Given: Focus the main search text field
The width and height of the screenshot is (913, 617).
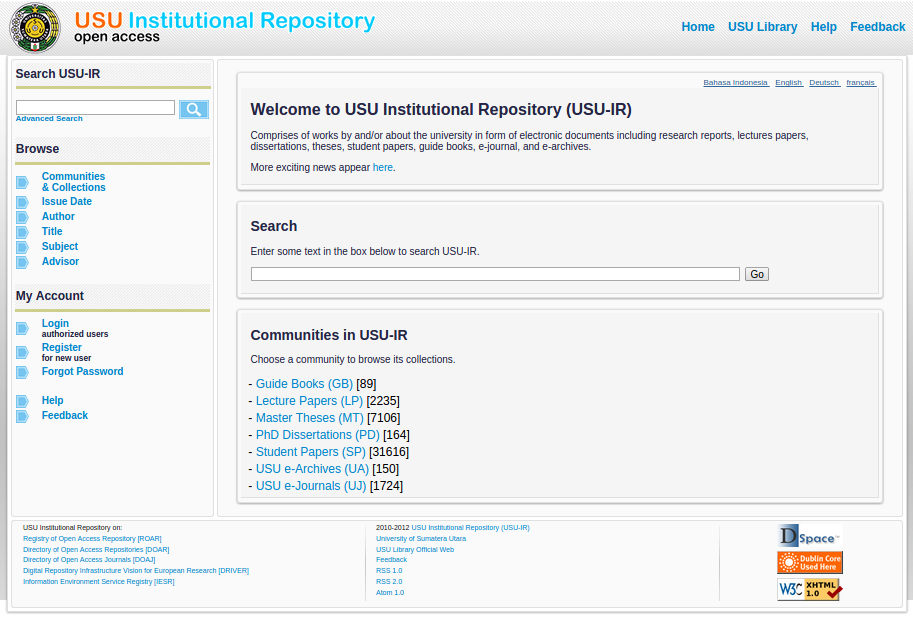Looking at the screenshot, I should pyautogui.click(x=495, y=274).
